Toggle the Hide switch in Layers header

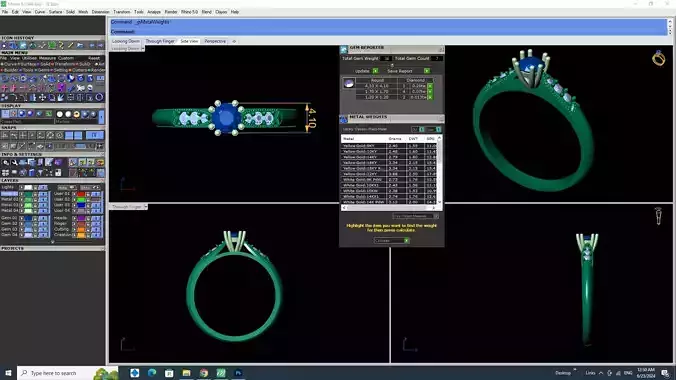click(x=67, y=188)
